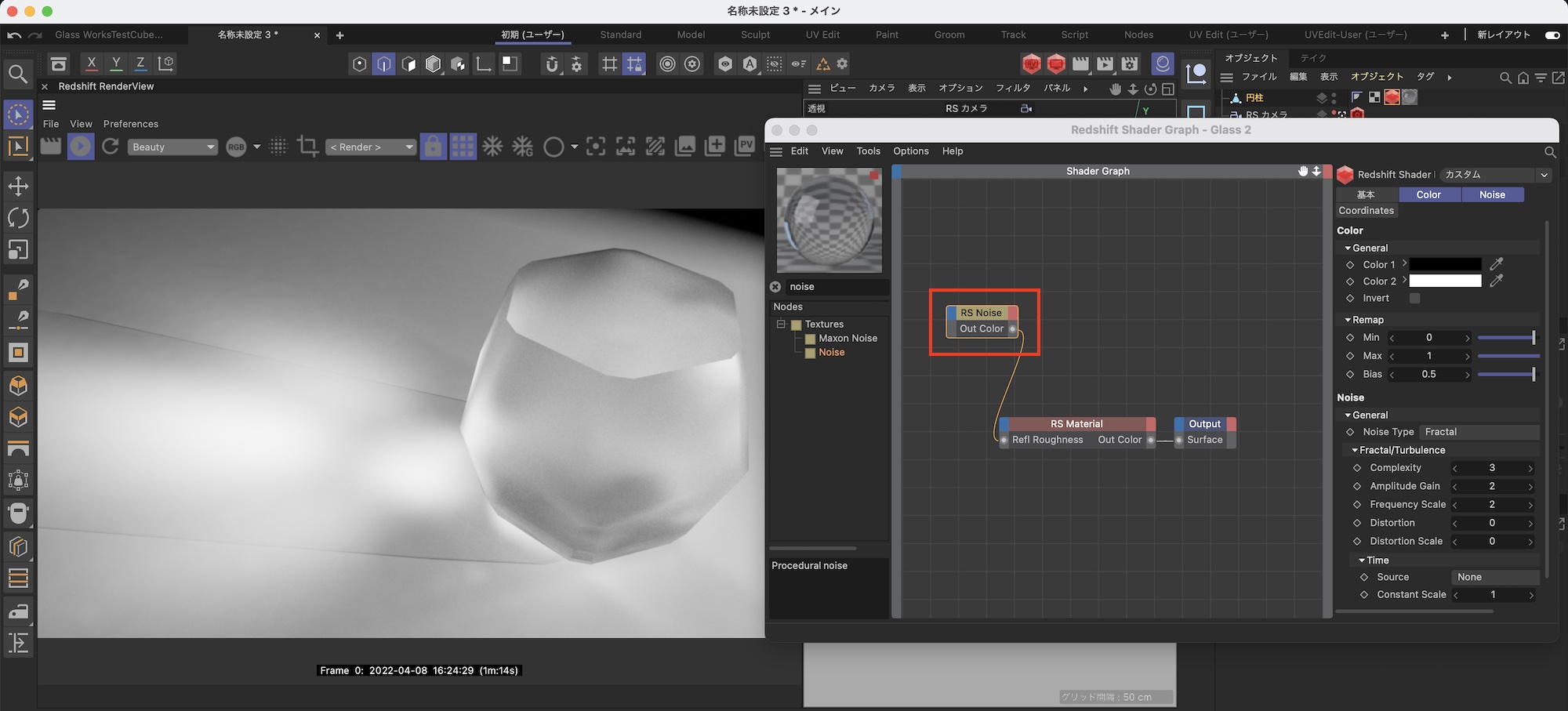Pick Color 1 with the eyedropper
1568x711 pixels.
click(1496, 264)
